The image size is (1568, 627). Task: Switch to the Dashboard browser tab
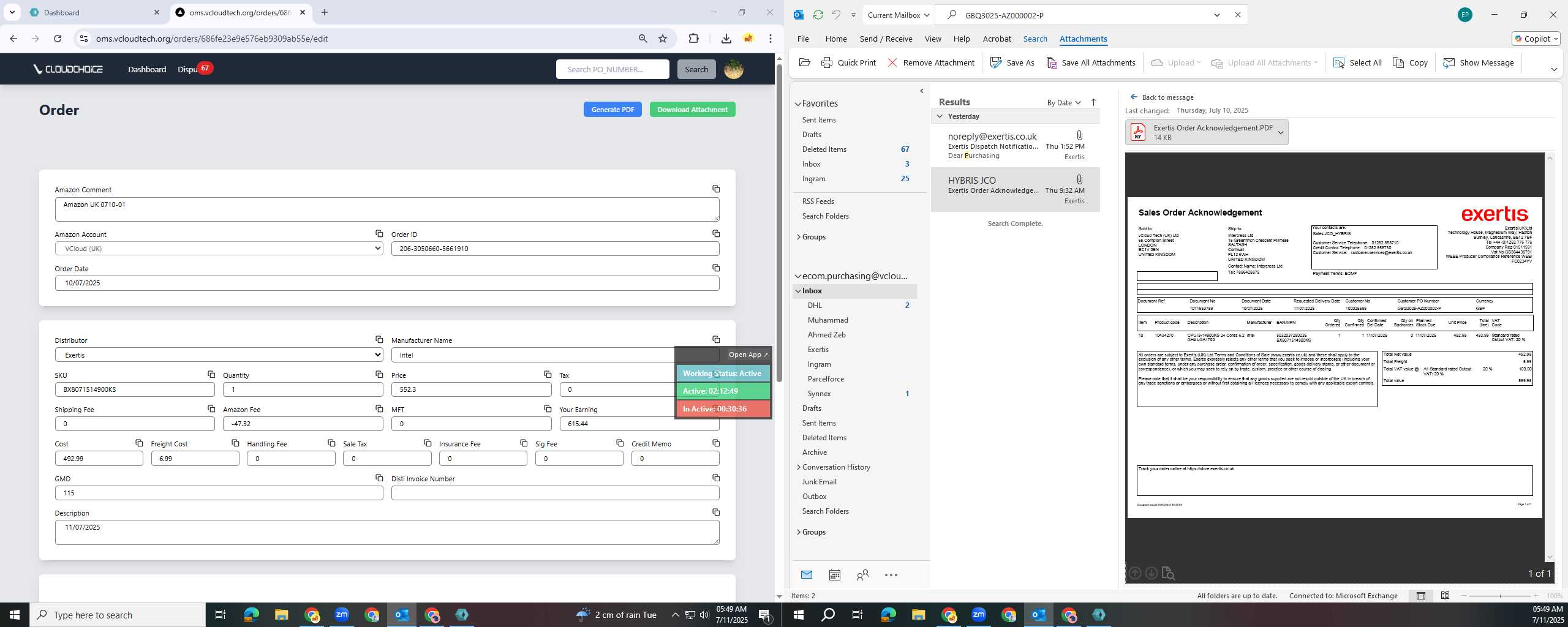point(95,12)
